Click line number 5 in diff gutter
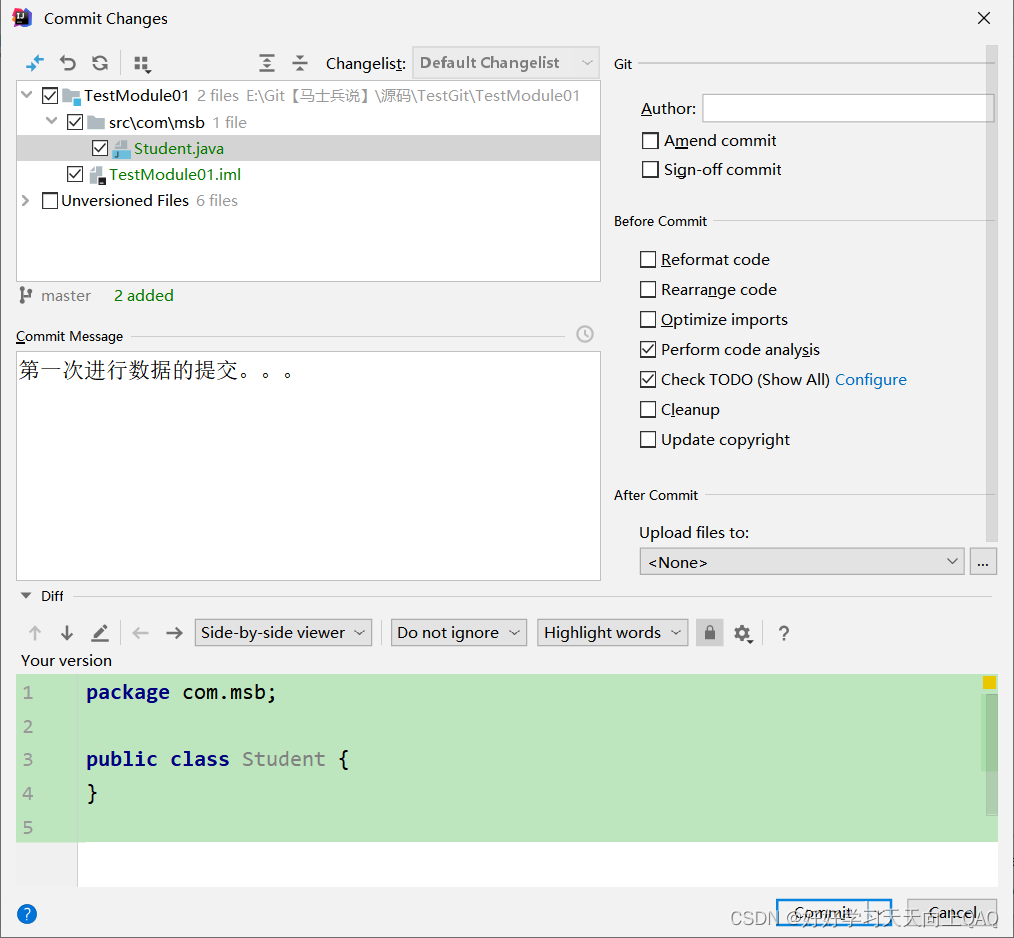 click(x=28, y=827)
